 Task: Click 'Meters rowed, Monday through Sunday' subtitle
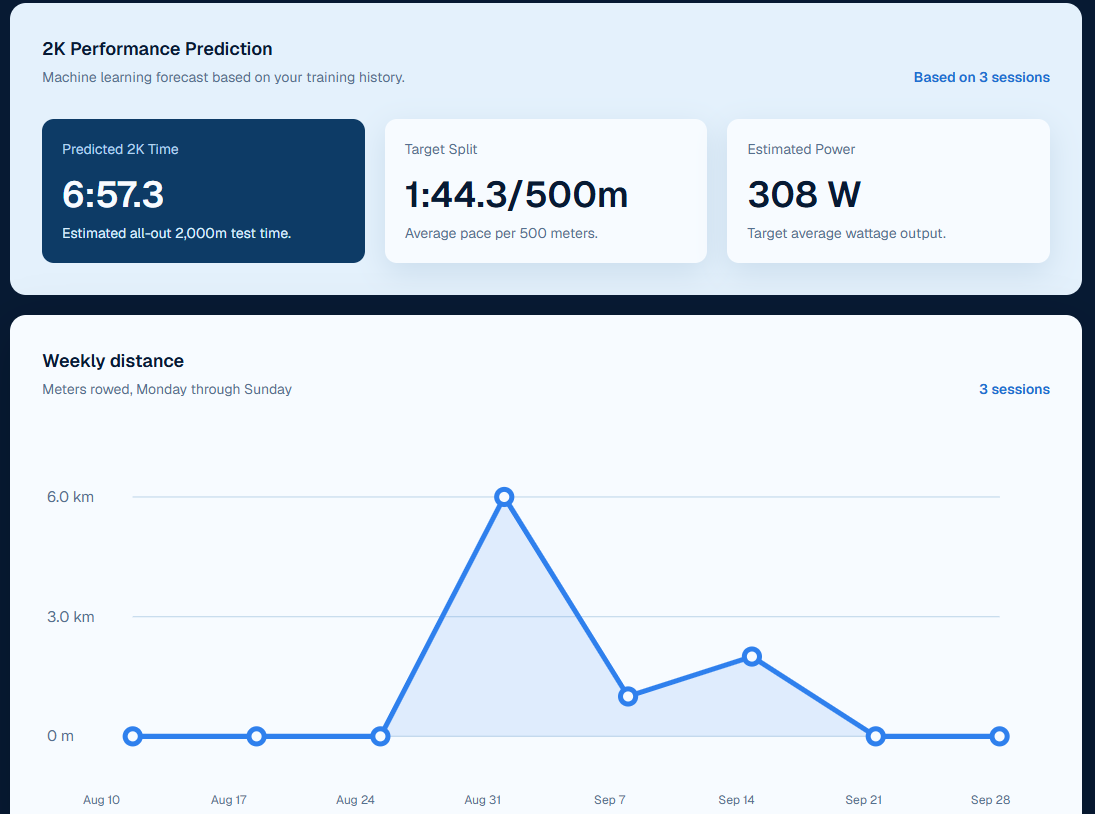tap(167, 390)
